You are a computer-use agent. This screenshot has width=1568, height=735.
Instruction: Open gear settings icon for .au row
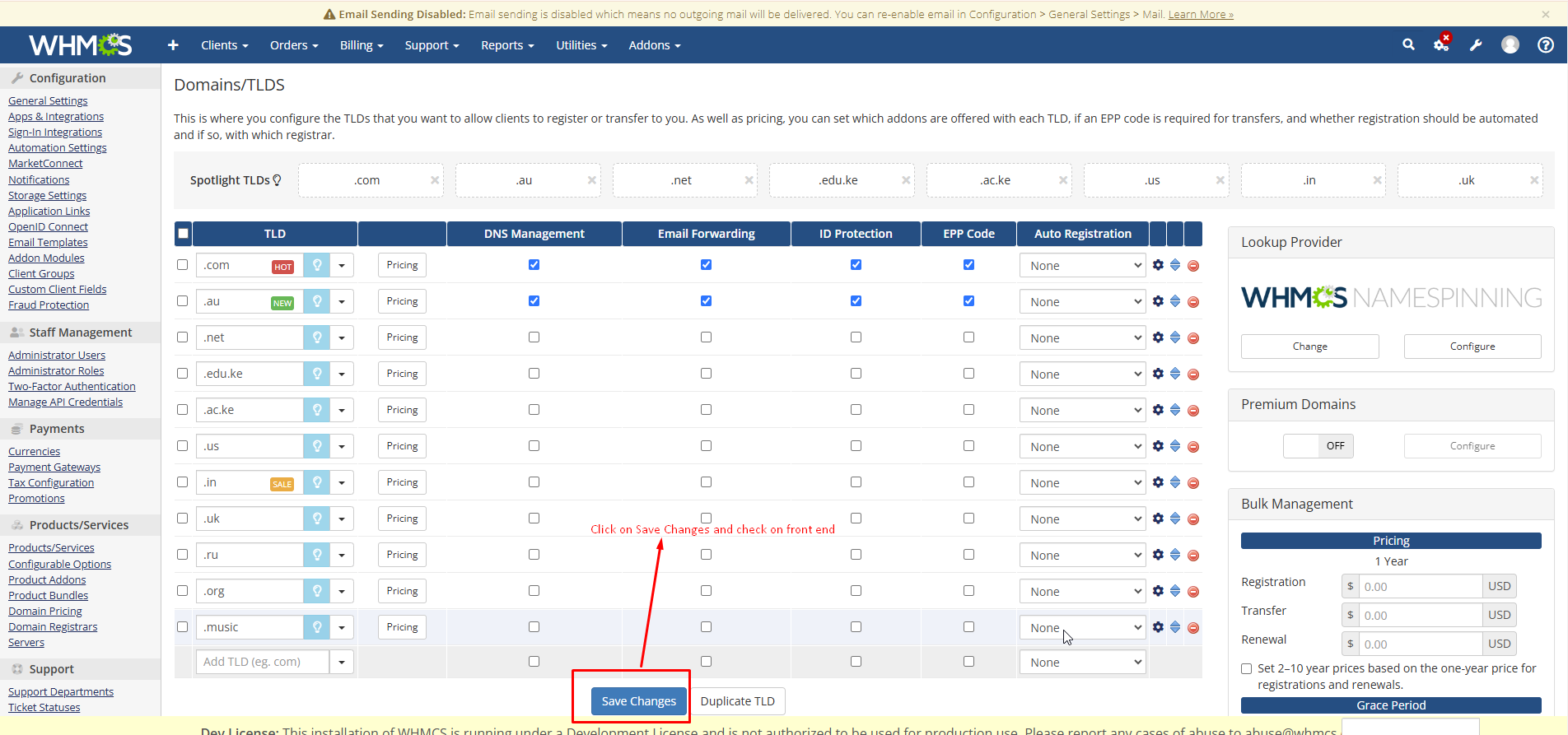coord(1158,301)
